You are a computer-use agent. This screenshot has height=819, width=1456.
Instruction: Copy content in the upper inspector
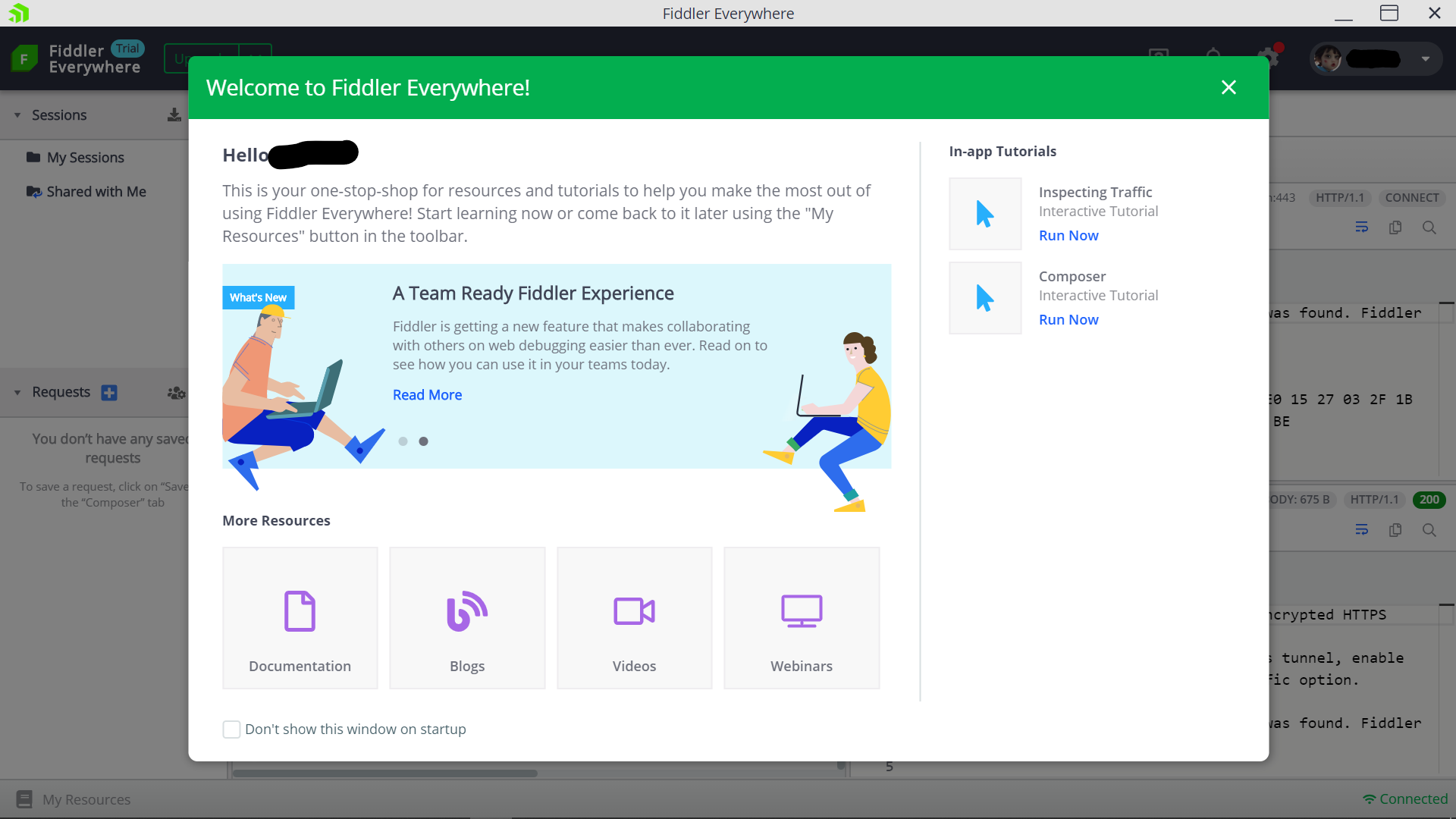(x=1395, y=227)
